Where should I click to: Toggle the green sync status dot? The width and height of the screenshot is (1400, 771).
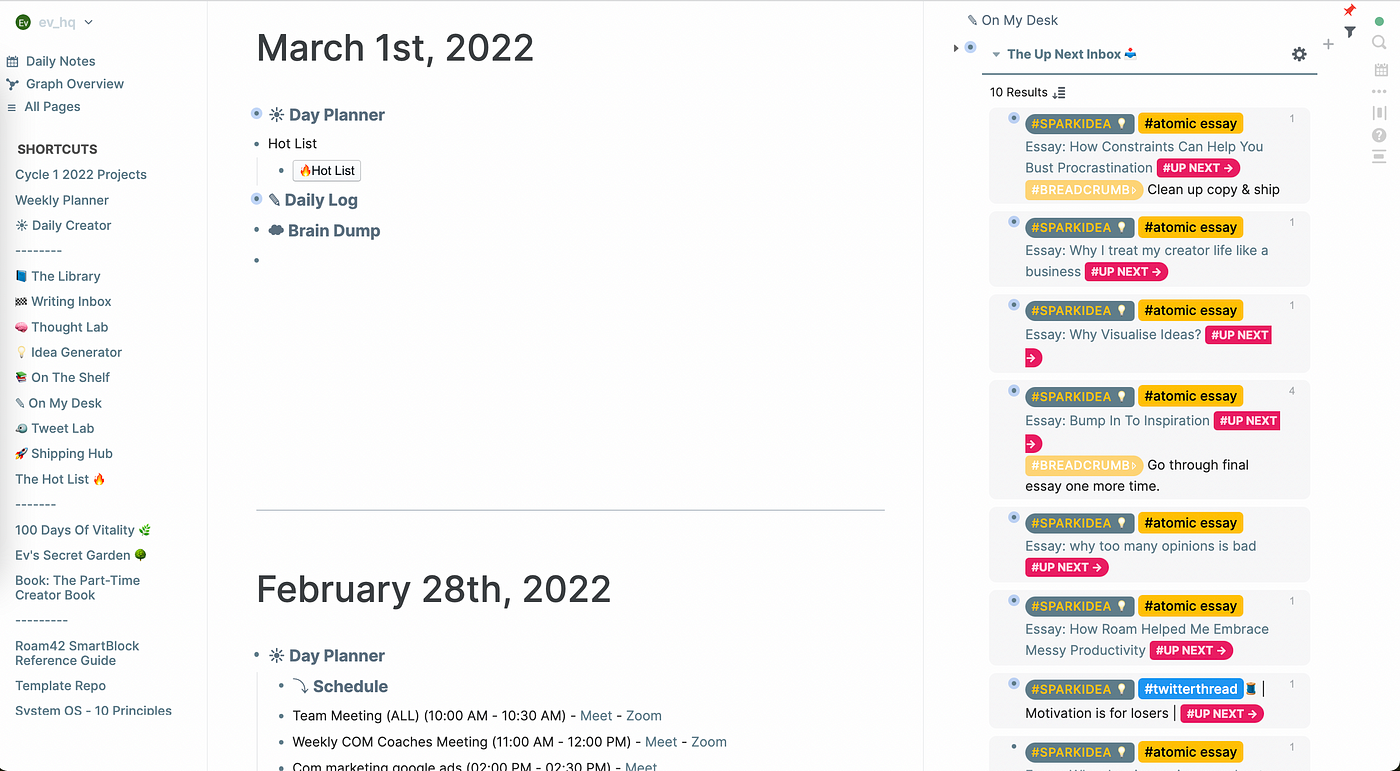tap(1380, 21)
